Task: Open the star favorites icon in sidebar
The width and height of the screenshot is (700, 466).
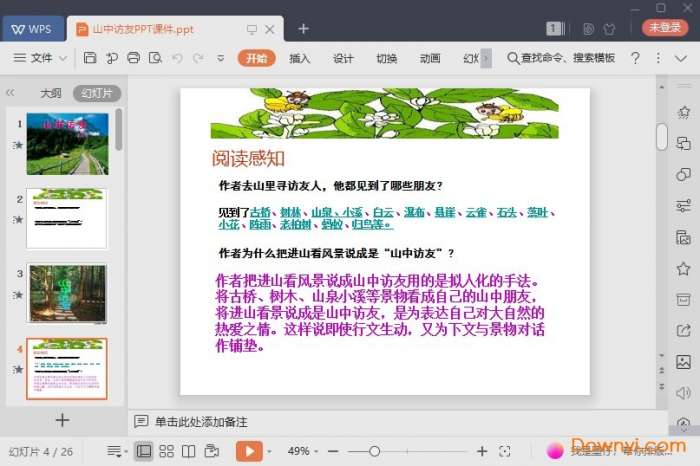Action: pos(683,269)
